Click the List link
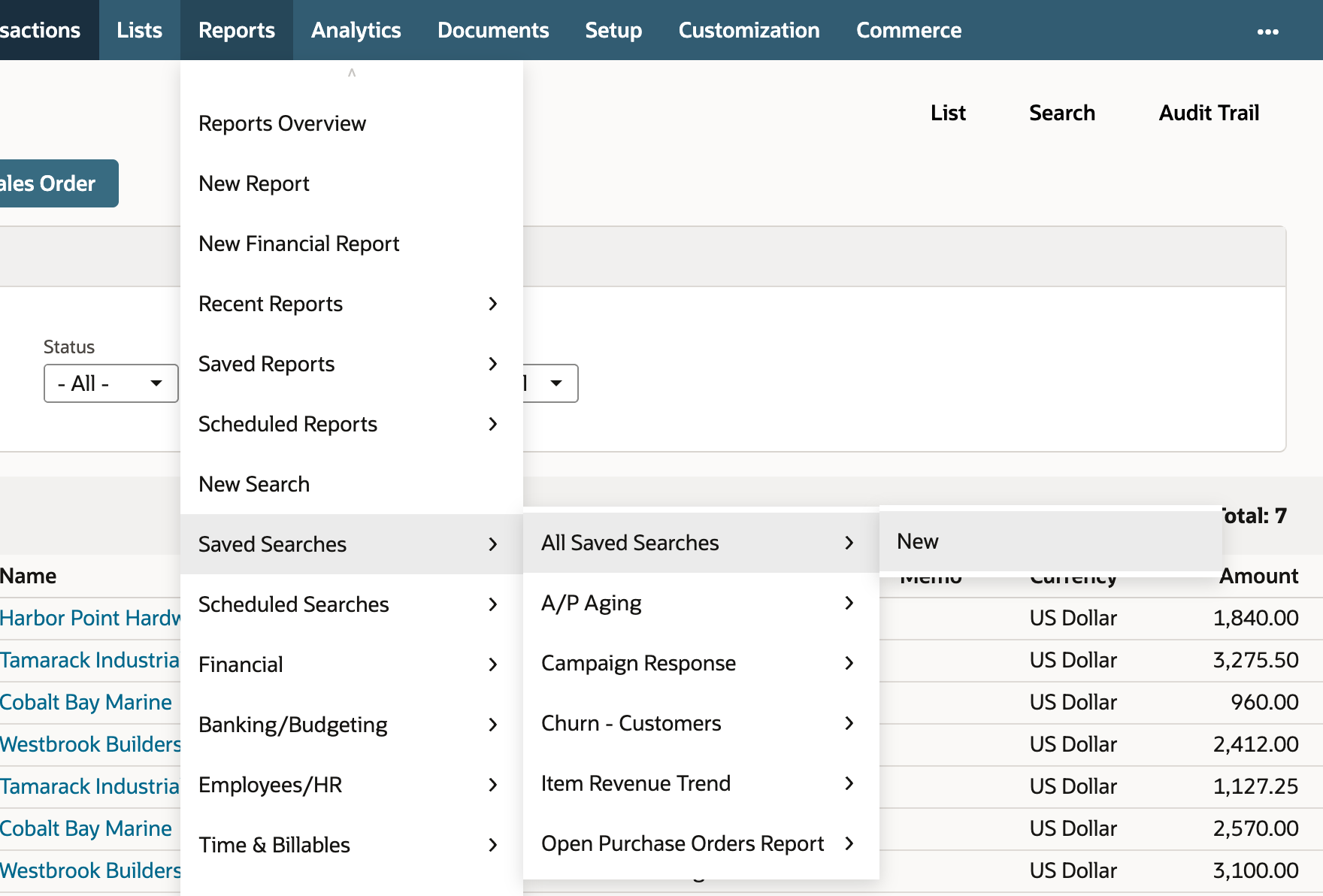Viewport: 1323px width, 896px height. coord(948,113)
